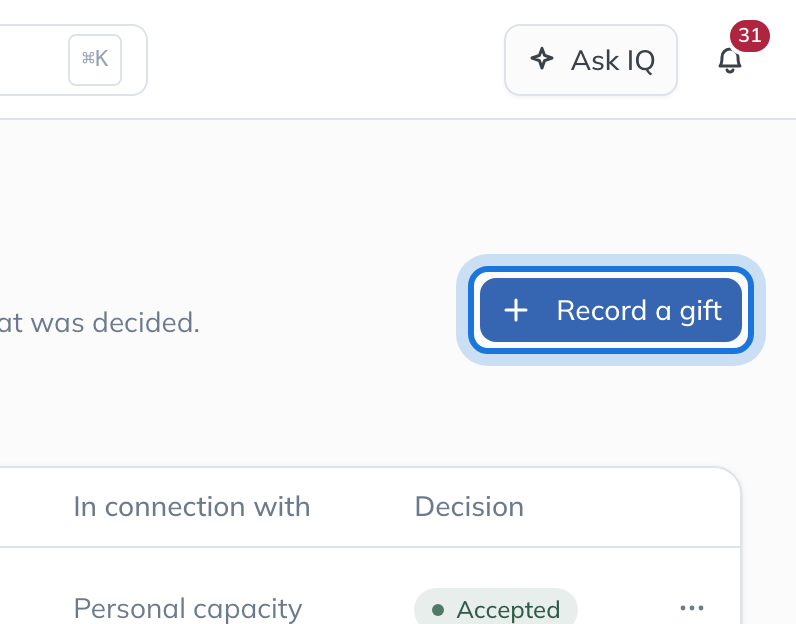Sort by the Decision column header
Image resolution: width=796 pixels, height=624 pixels.
469,507
